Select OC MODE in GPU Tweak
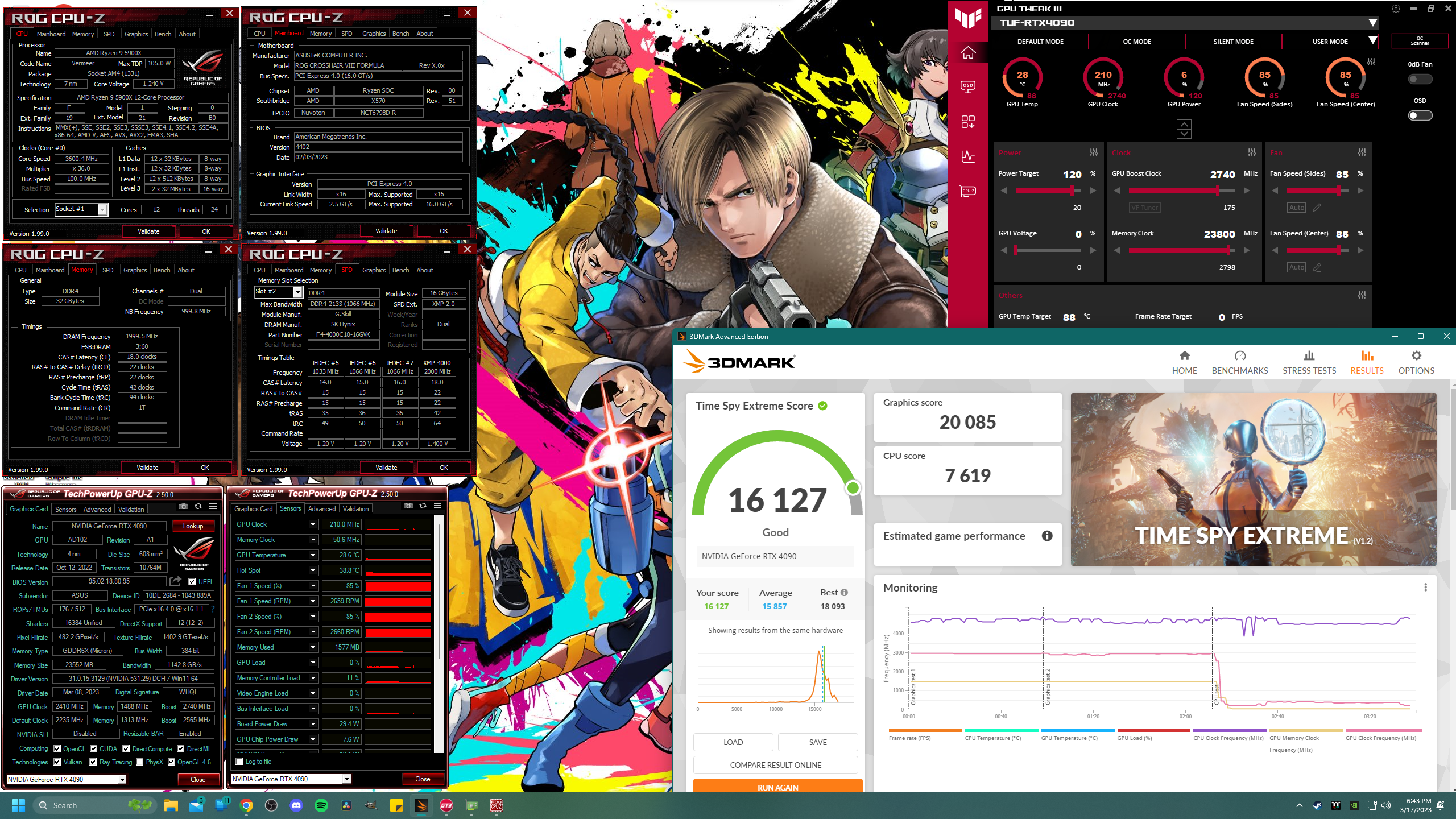Viewport: 1456px width, 819px height. coord(1136,42)
